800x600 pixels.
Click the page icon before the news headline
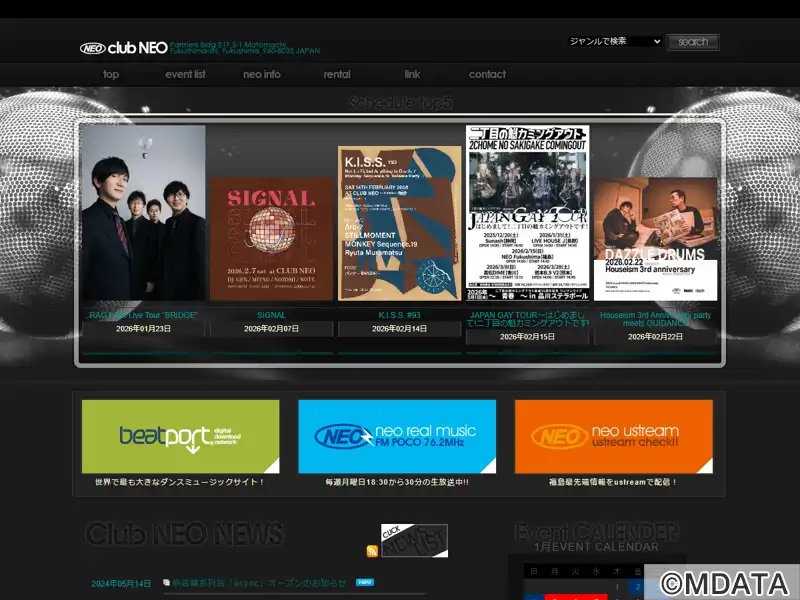(166, 582)
